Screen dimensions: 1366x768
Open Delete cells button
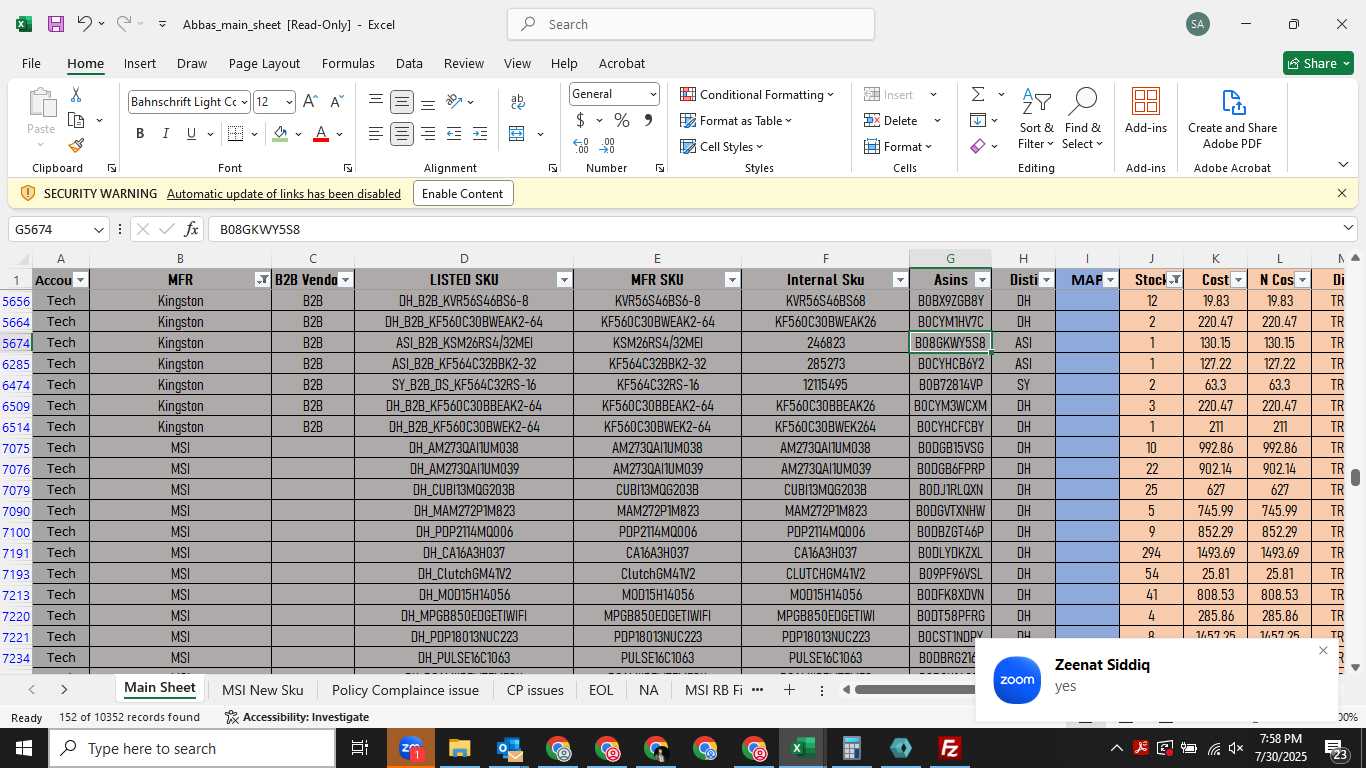tap(892, 120)
